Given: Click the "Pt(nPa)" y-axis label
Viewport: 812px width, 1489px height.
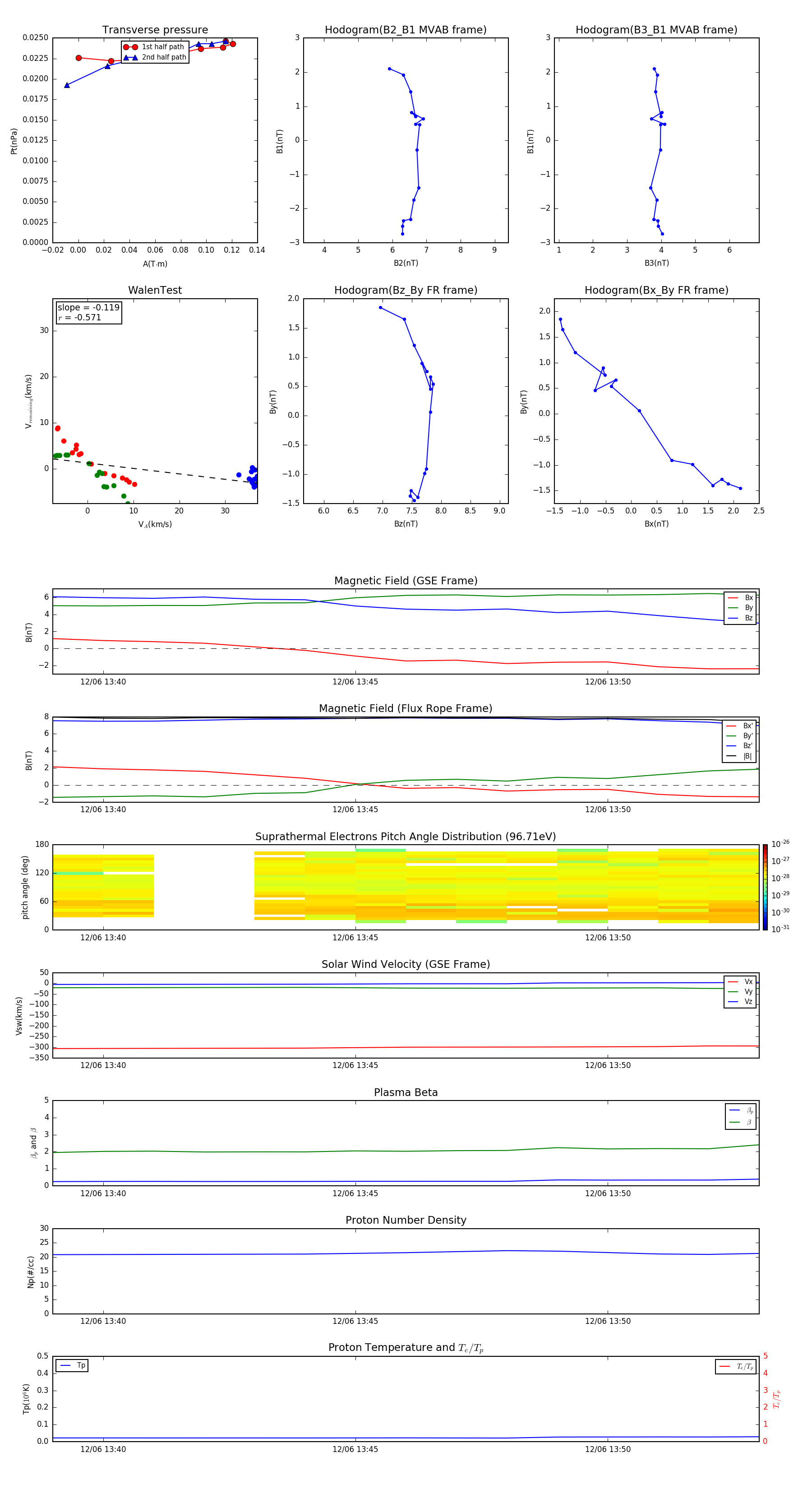Looking at the screenshot, I should coord(14,141).
